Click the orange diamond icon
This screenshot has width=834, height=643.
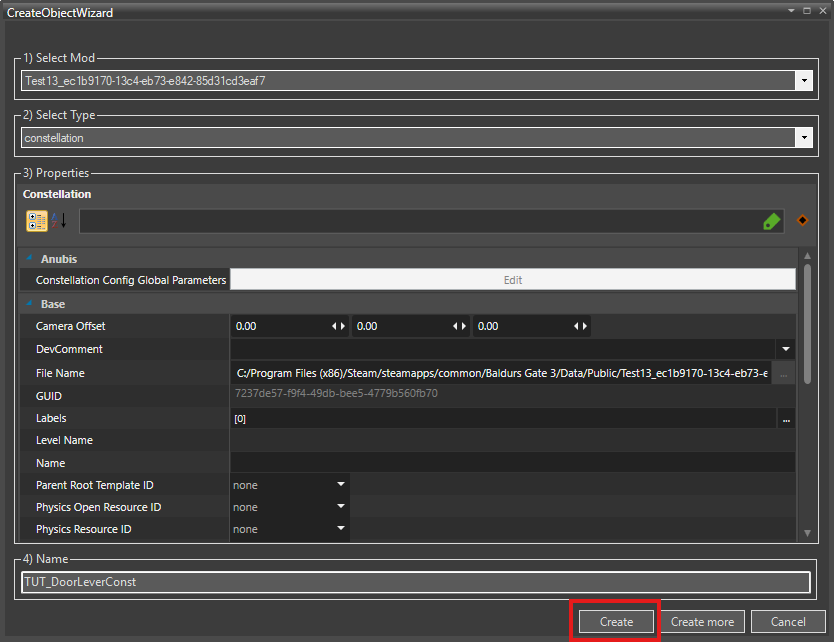coord(802,220)
